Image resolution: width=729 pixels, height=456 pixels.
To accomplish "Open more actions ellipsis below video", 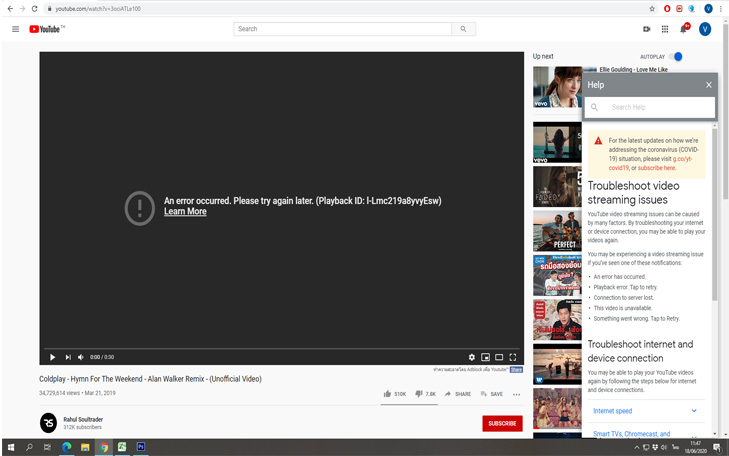I will click(517, 394).
